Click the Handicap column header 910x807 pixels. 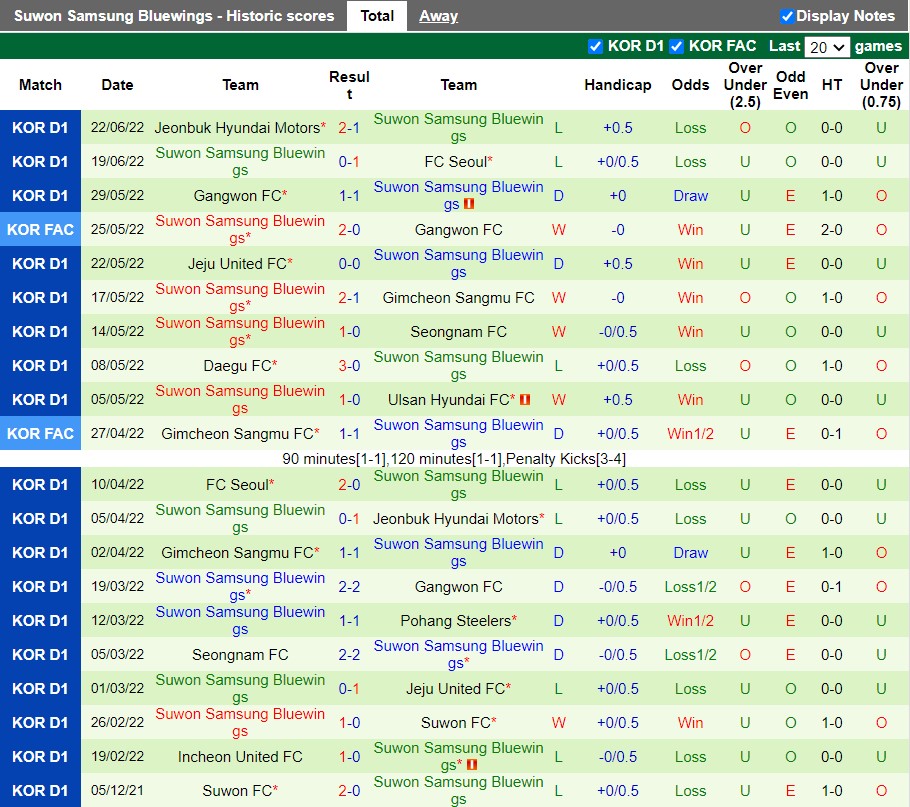pos(617,85)
